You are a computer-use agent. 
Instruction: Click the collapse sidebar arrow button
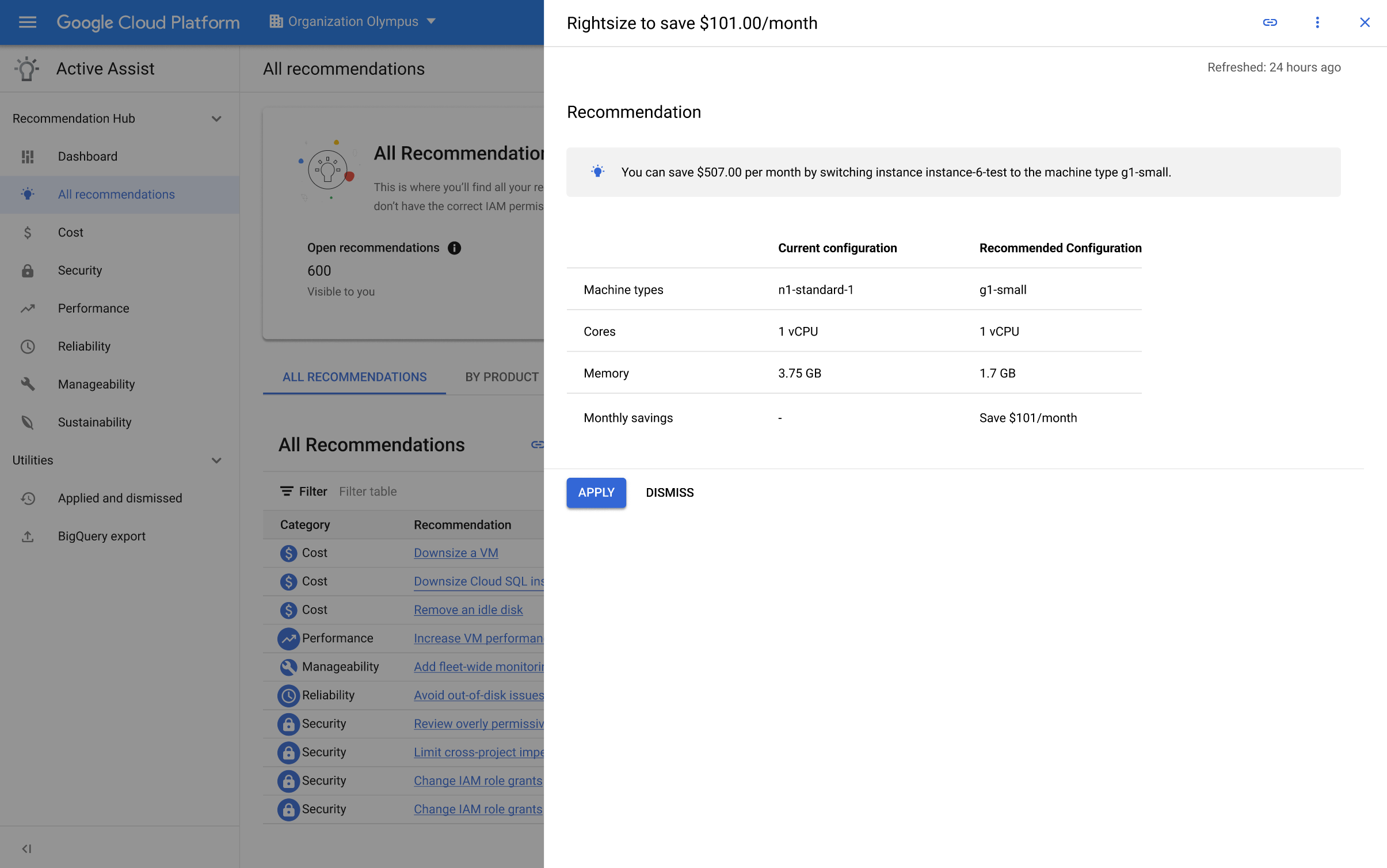tap(26, 848)
